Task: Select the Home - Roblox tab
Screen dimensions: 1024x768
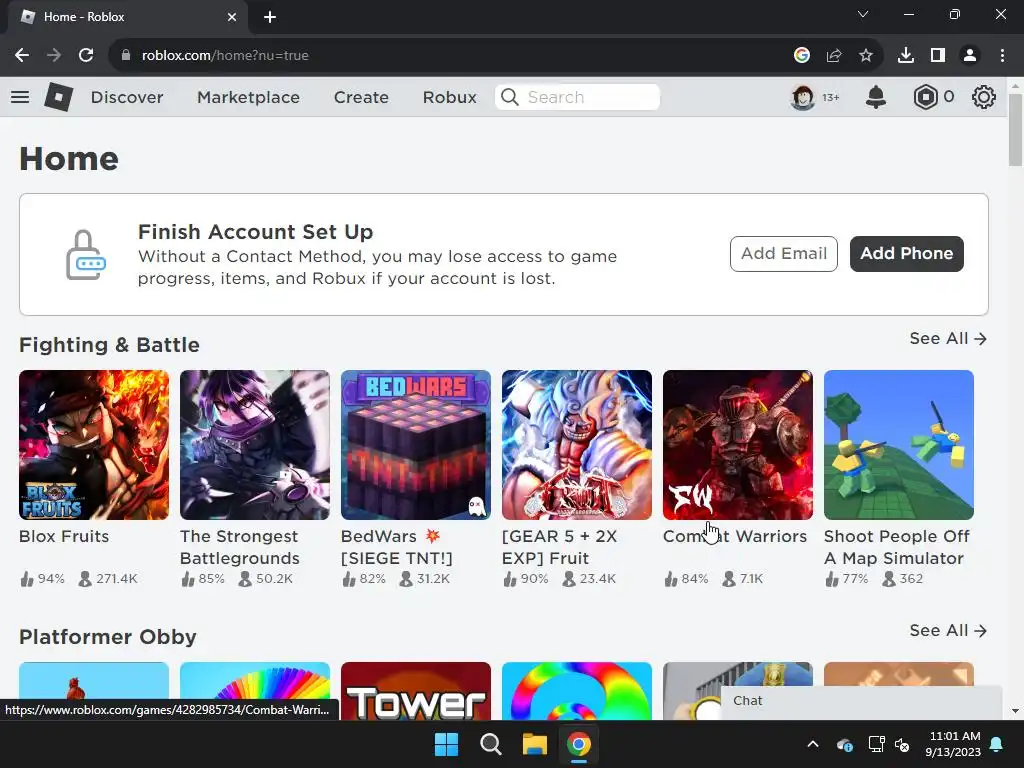Action: pos(127,17)
